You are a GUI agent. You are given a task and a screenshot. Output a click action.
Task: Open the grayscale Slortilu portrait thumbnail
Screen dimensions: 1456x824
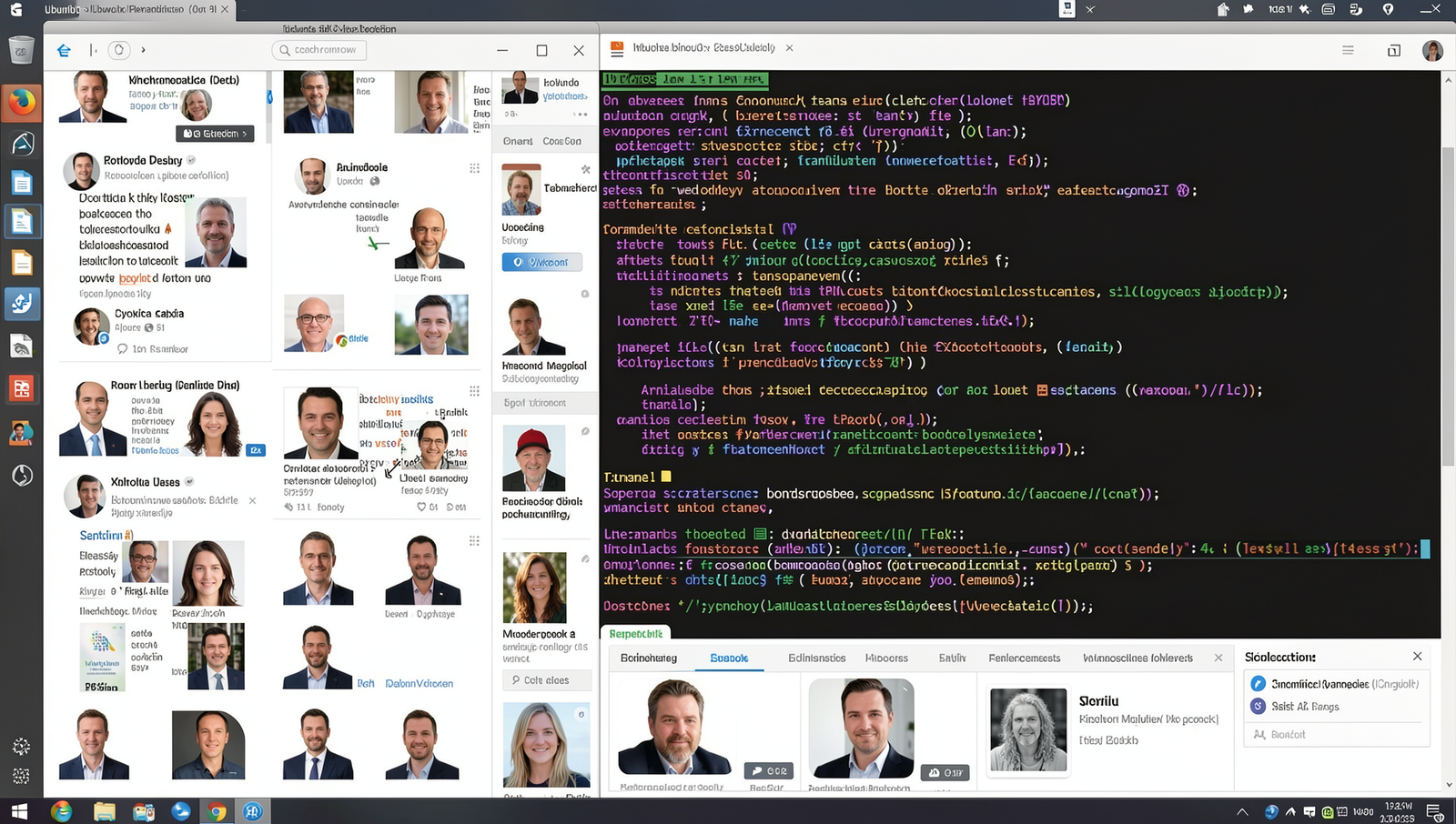1028,730
